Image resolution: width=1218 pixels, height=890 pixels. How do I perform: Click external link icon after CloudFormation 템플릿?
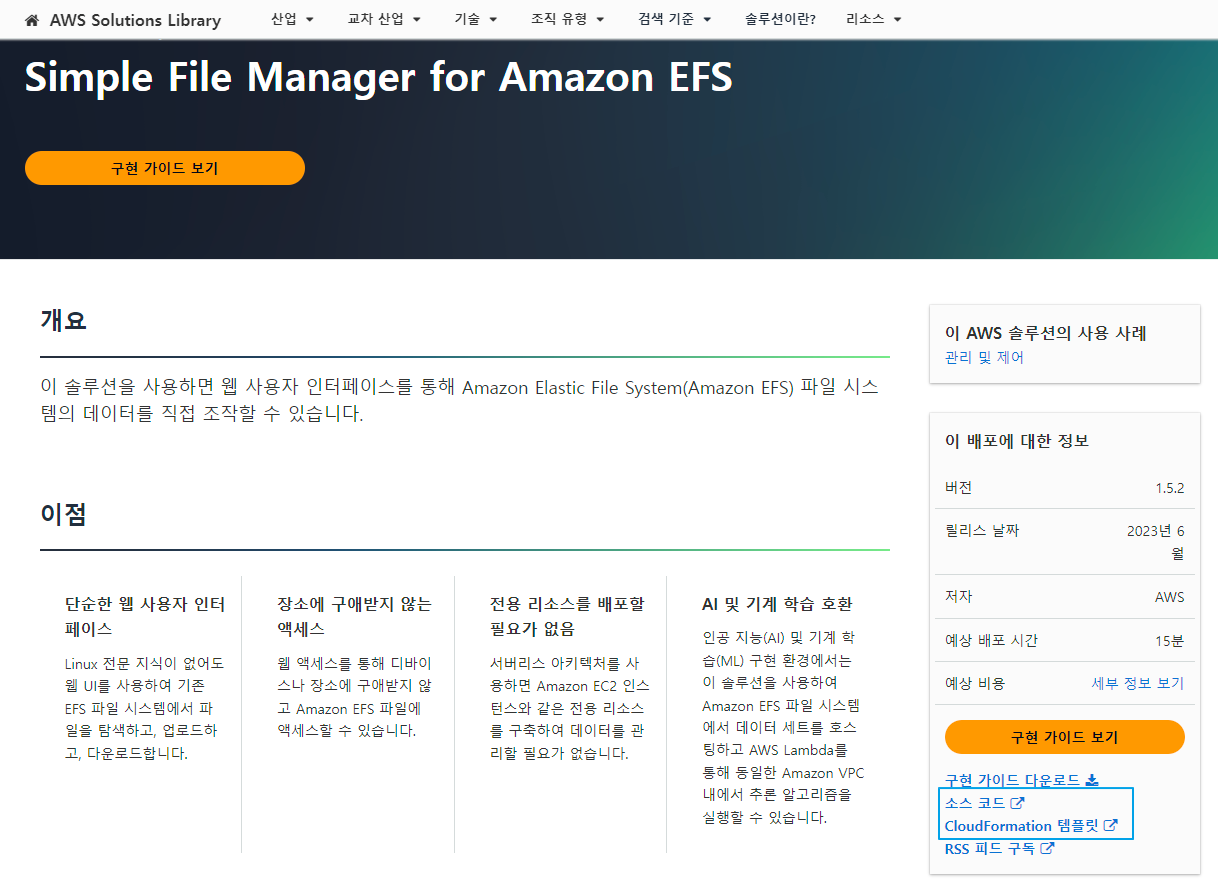1110,826
